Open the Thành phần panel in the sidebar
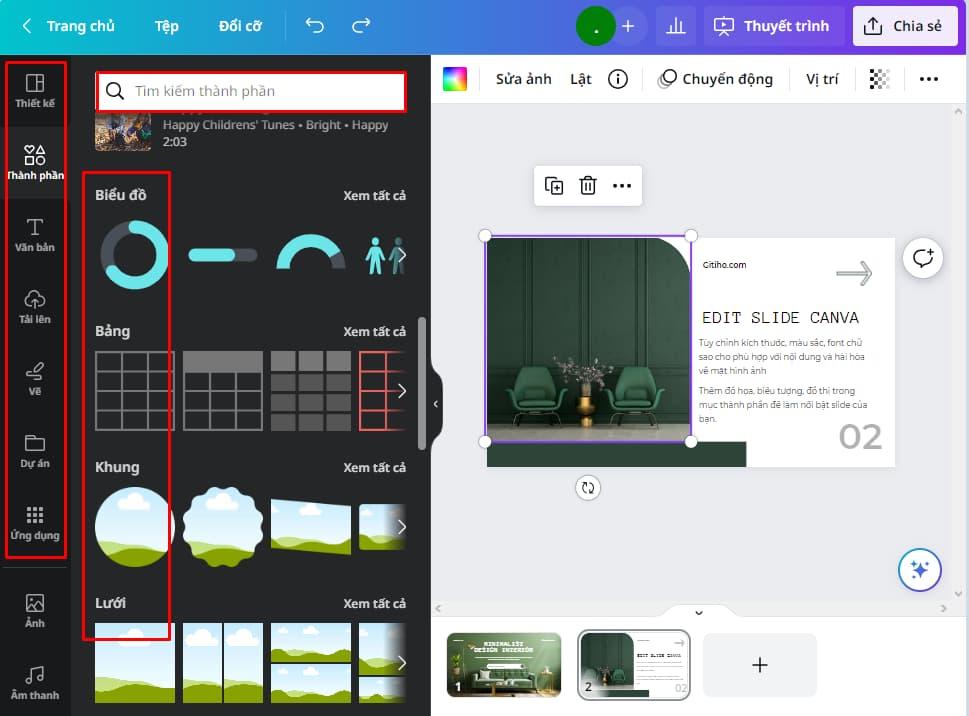This screenshot has height=716, width=969. (35, 160)
